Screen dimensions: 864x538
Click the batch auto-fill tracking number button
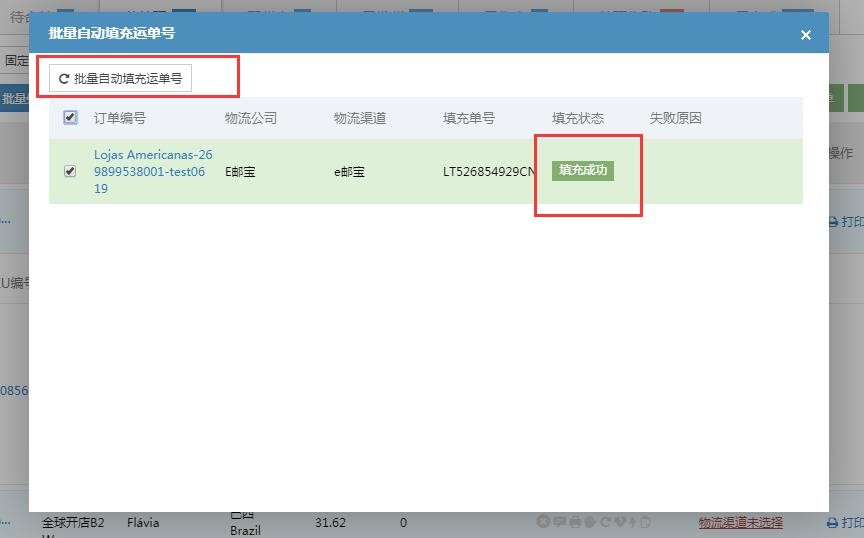tap(120, 78)
